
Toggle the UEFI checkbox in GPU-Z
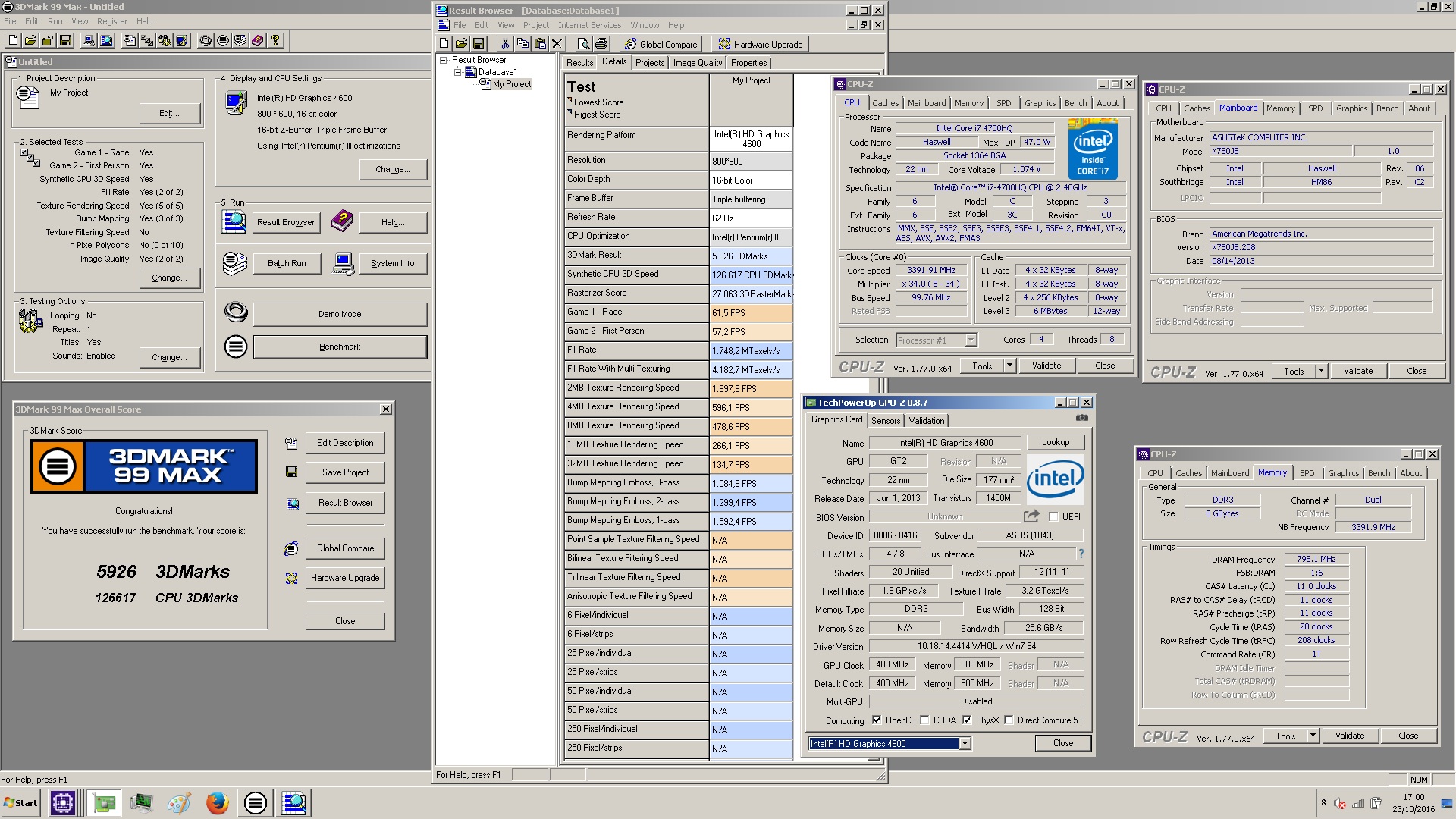(1053, 517)
